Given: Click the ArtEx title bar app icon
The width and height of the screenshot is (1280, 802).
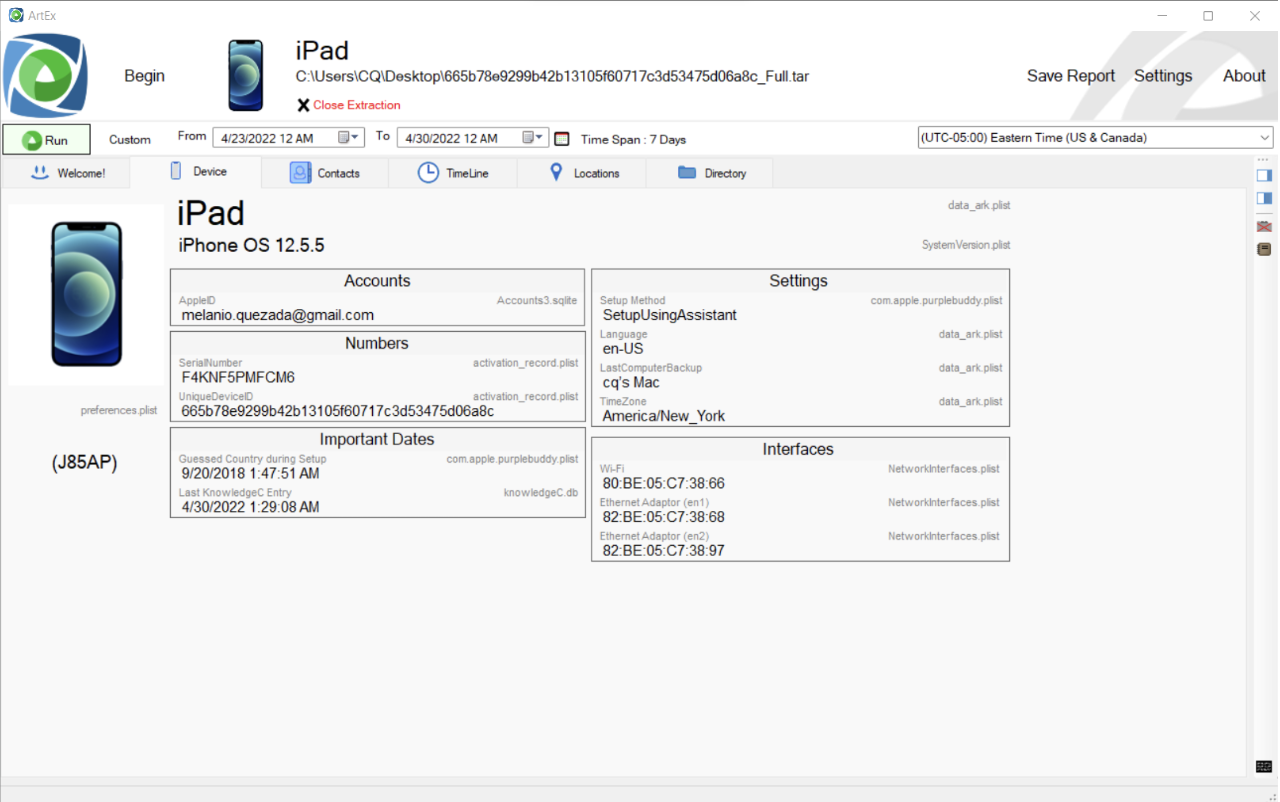Looking at the screenshot, I should [15, 15].
